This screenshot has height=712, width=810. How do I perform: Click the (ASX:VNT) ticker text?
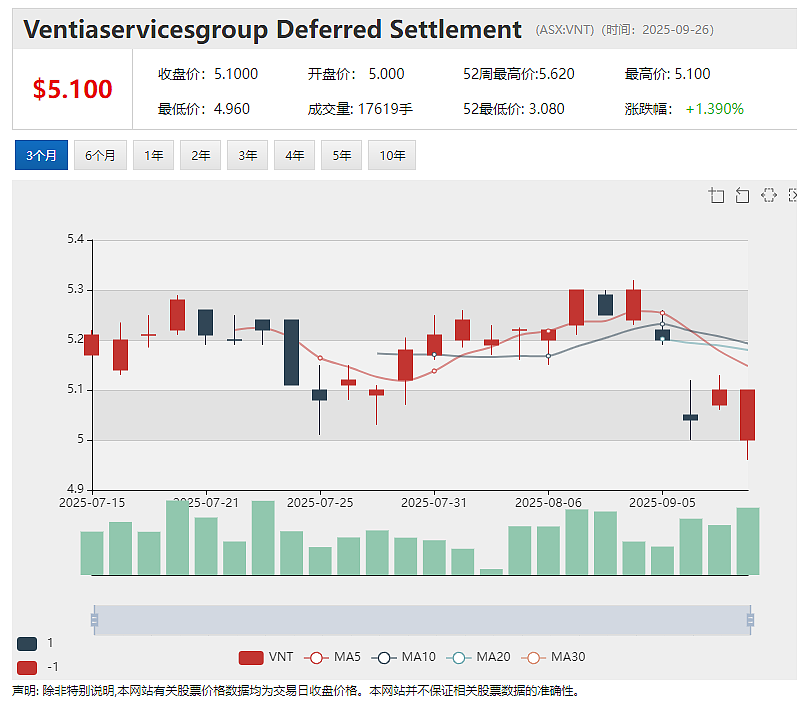click(x=565, y=29)
